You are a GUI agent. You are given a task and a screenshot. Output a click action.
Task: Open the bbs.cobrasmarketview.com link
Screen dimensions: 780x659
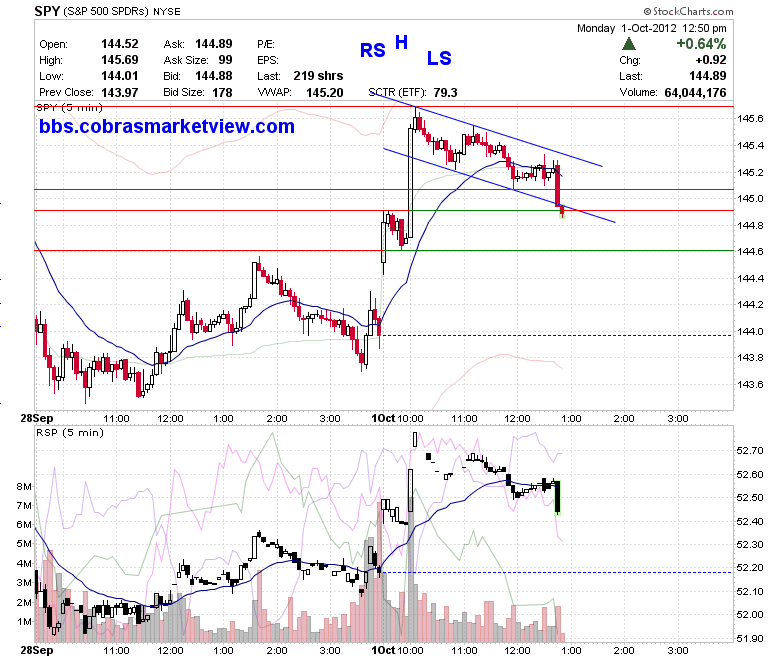click(x=167, y=126)
